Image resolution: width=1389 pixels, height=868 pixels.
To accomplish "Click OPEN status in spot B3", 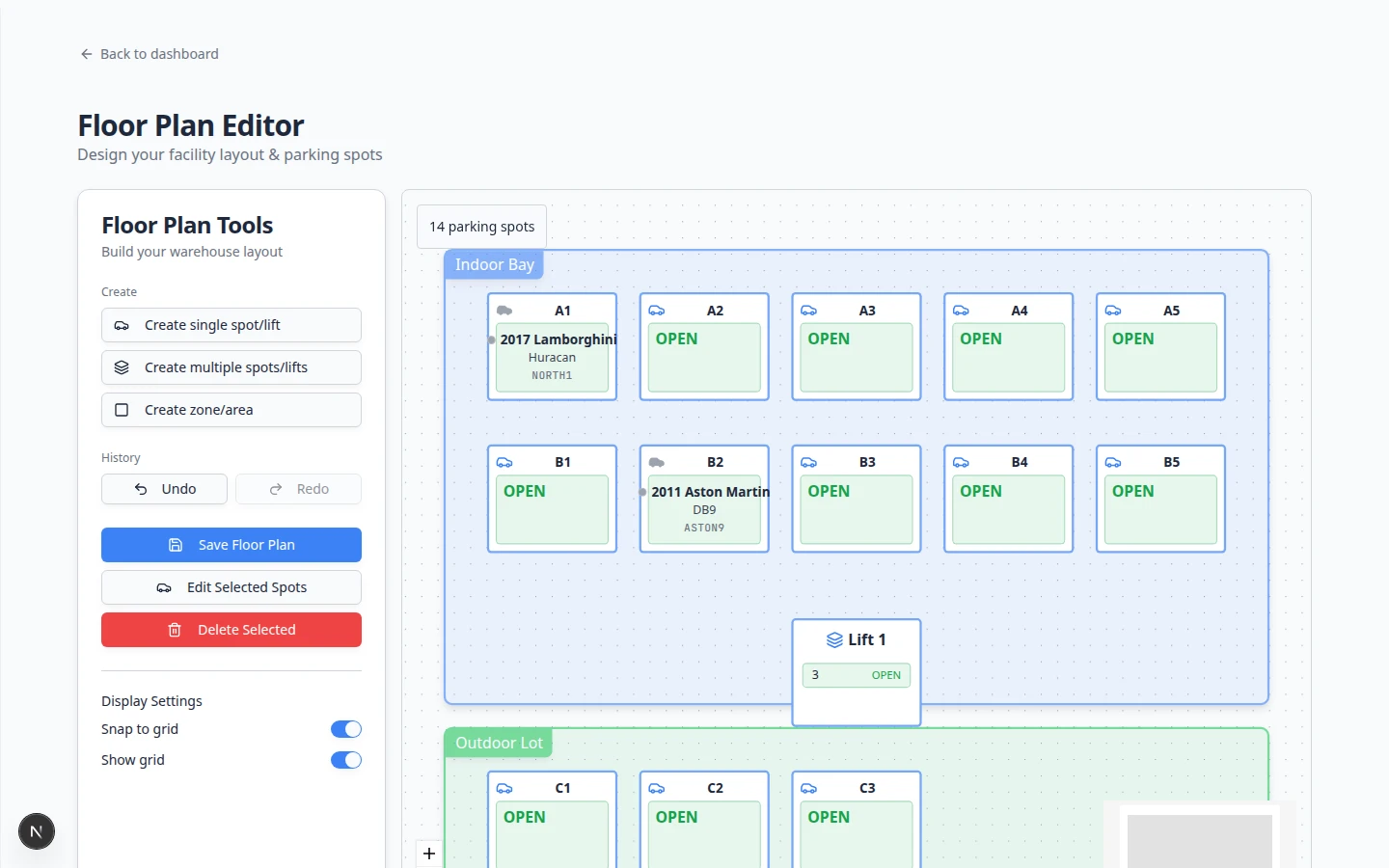I will point(829,491).
